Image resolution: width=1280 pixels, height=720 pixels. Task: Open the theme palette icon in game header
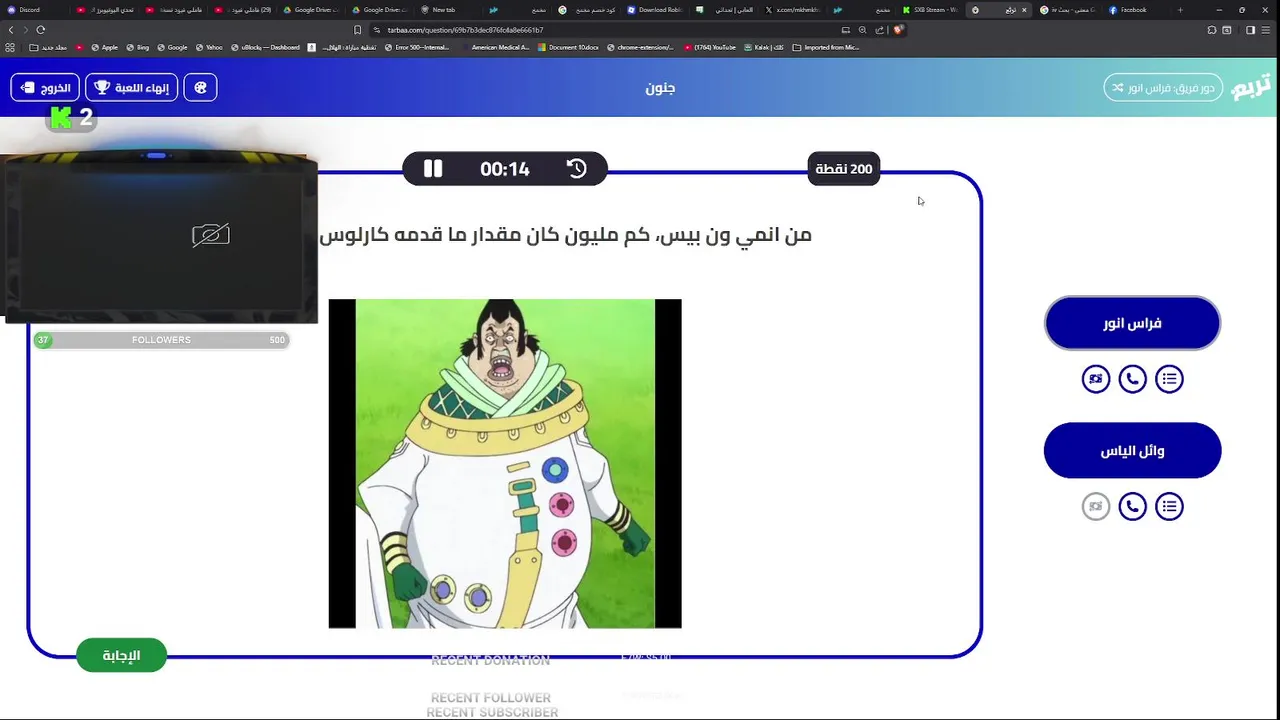click(200, 88)
